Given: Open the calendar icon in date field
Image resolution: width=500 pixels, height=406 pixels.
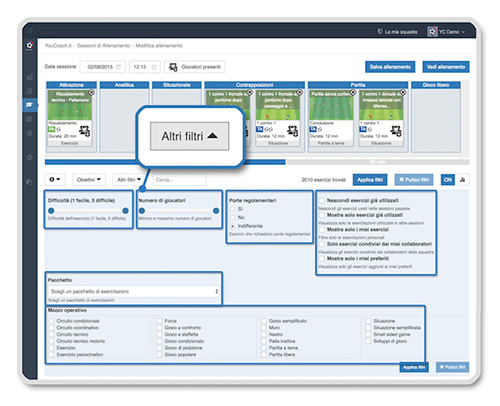Looking at the screenshot, I should tap(118, 67).
